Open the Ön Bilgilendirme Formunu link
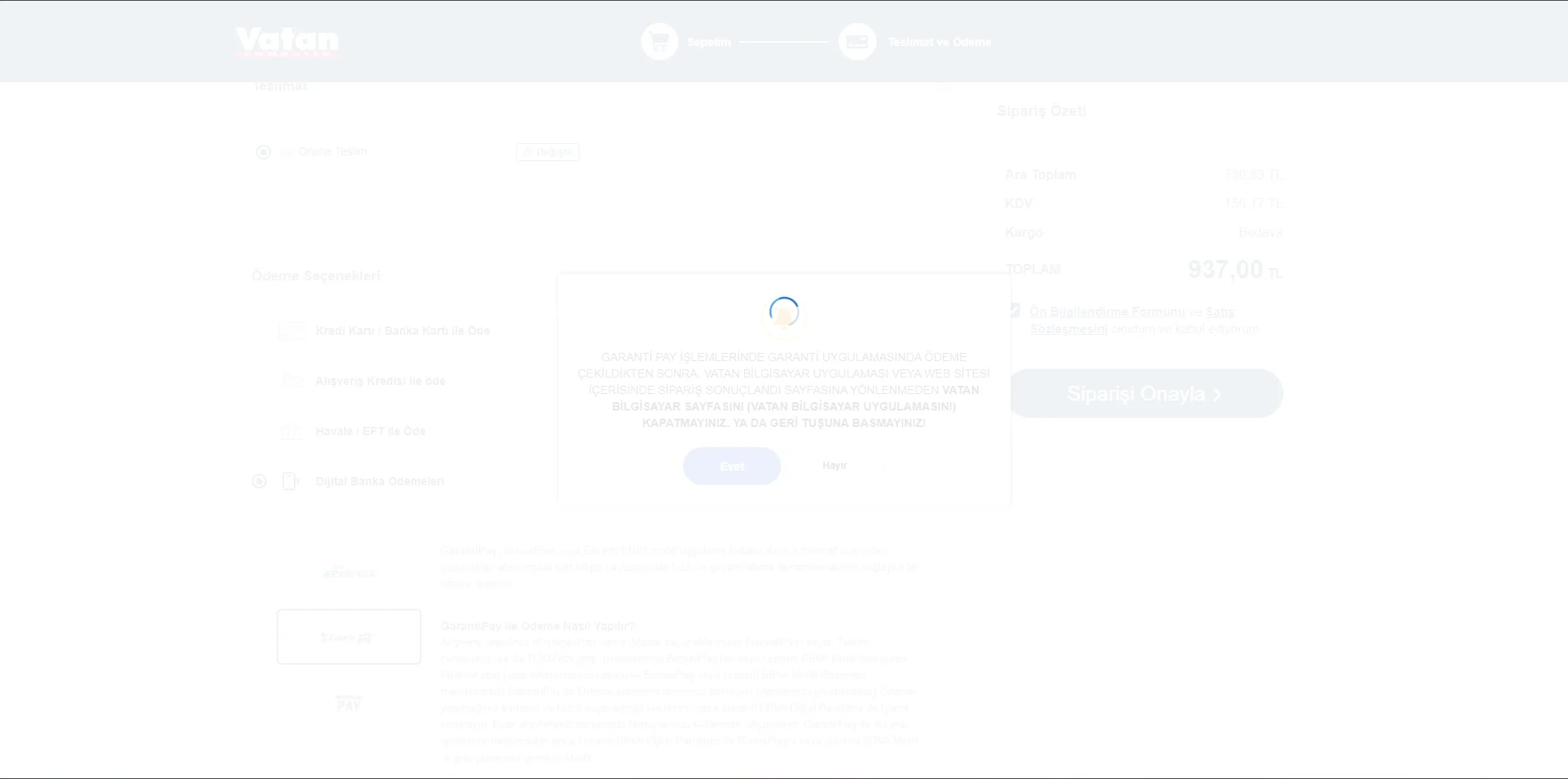This screenshot has width=1568, height=779. click(1107, 312)
